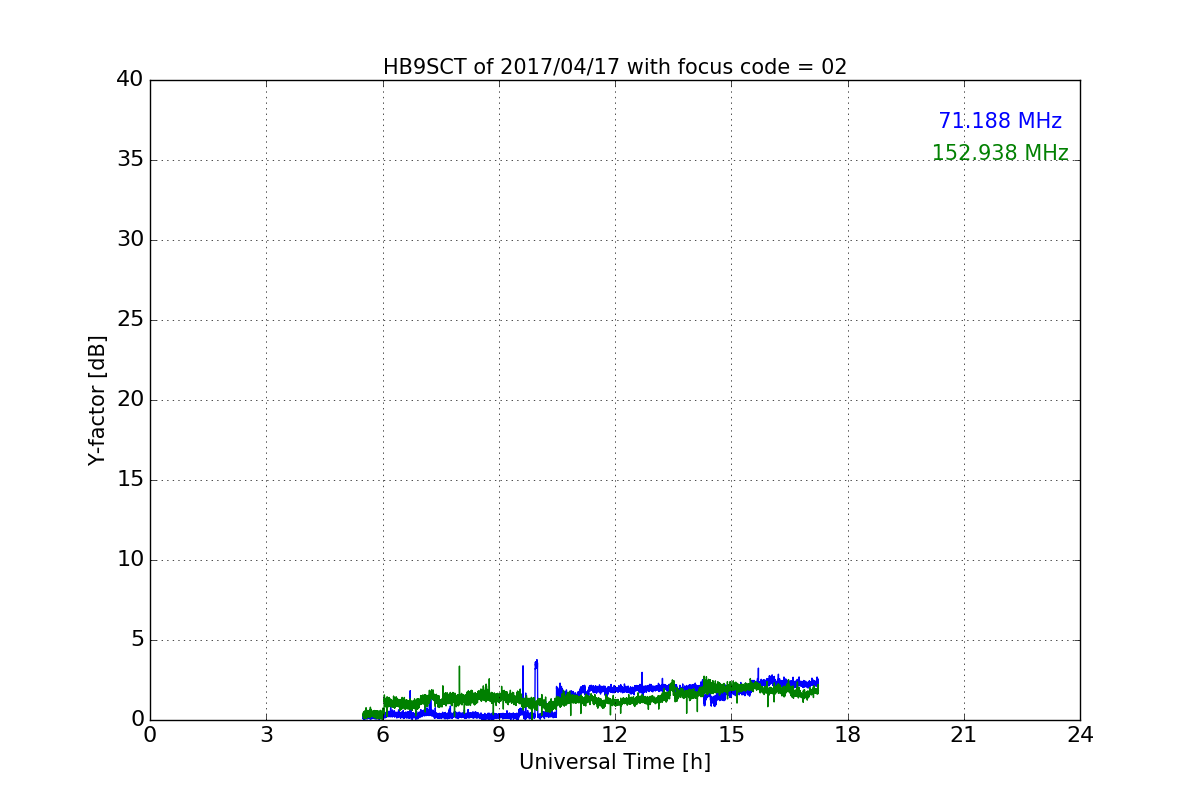Click the y-axis tick label 40
This screenshot has width=1200, height=800.
click(x=130, y=79)
